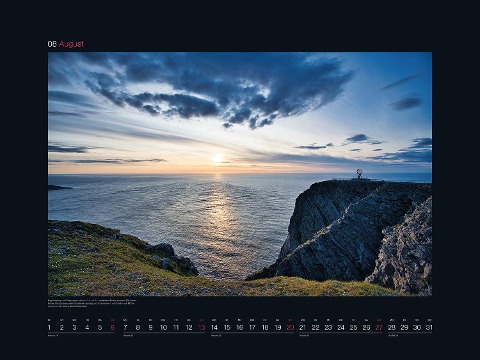This screenshot has height=360, width=480.
Task: Select date 21 in the calendar strip
Action: point(303,327)
